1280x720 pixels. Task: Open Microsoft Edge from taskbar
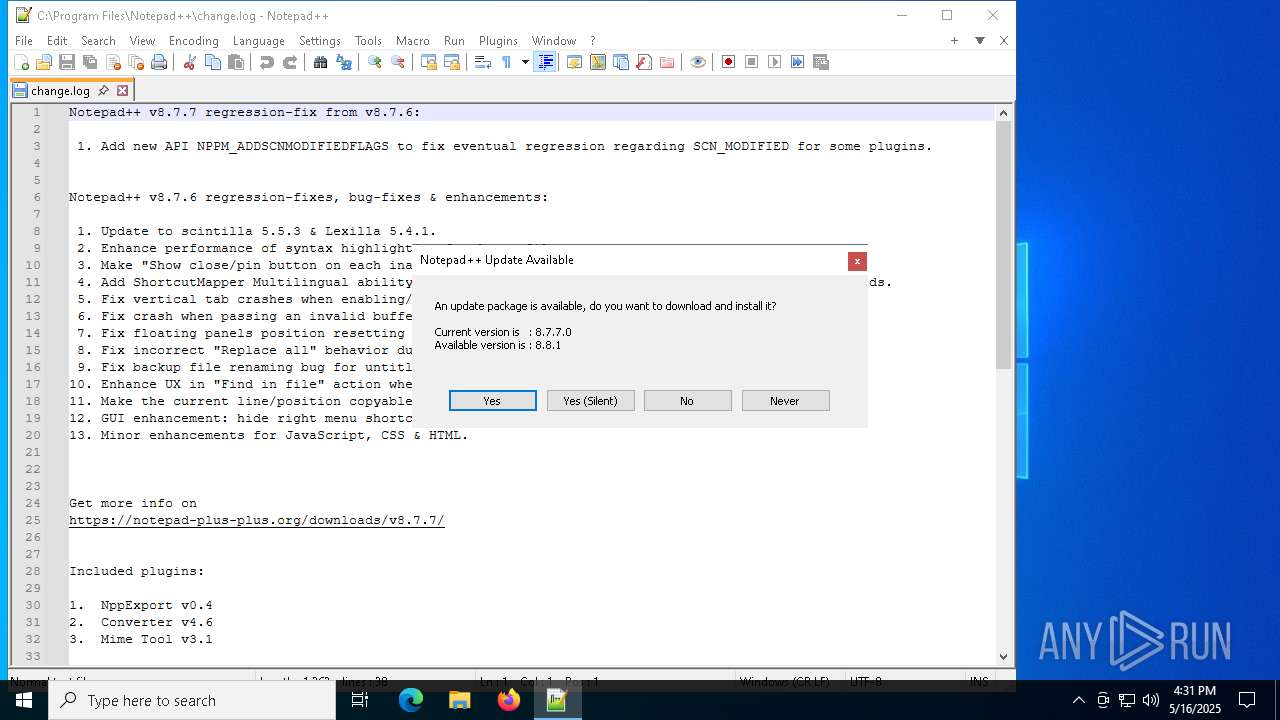coord(411,700)
